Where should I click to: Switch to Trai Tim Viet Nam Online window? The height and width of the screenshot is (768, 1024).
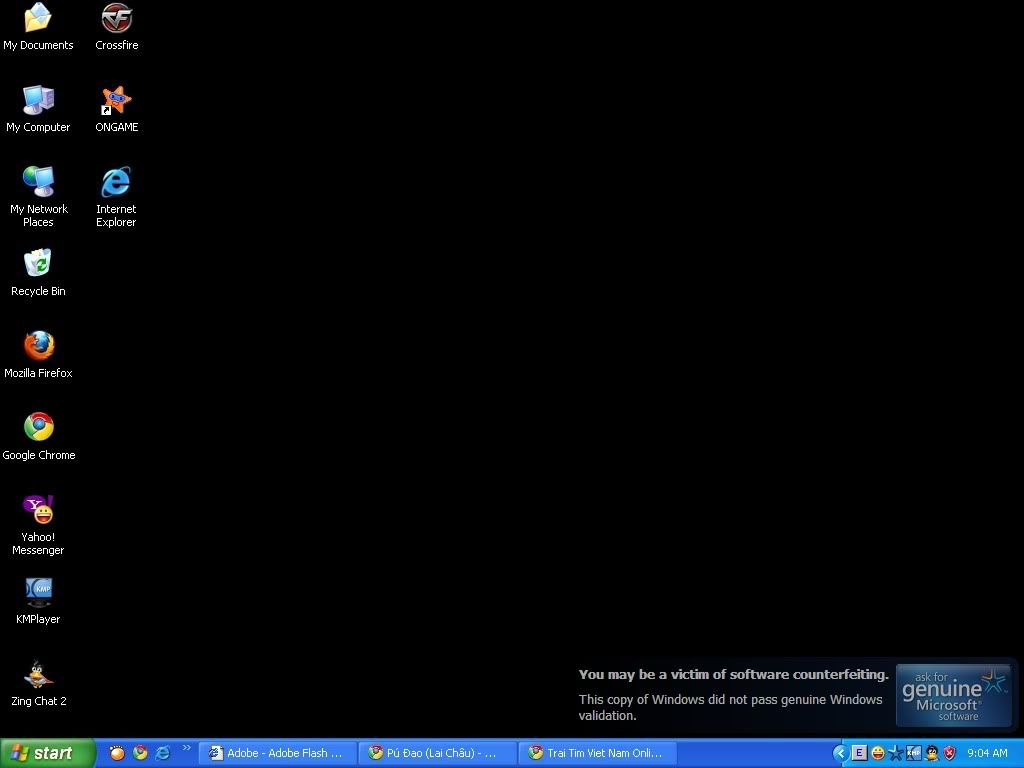[x=598, y=753]
